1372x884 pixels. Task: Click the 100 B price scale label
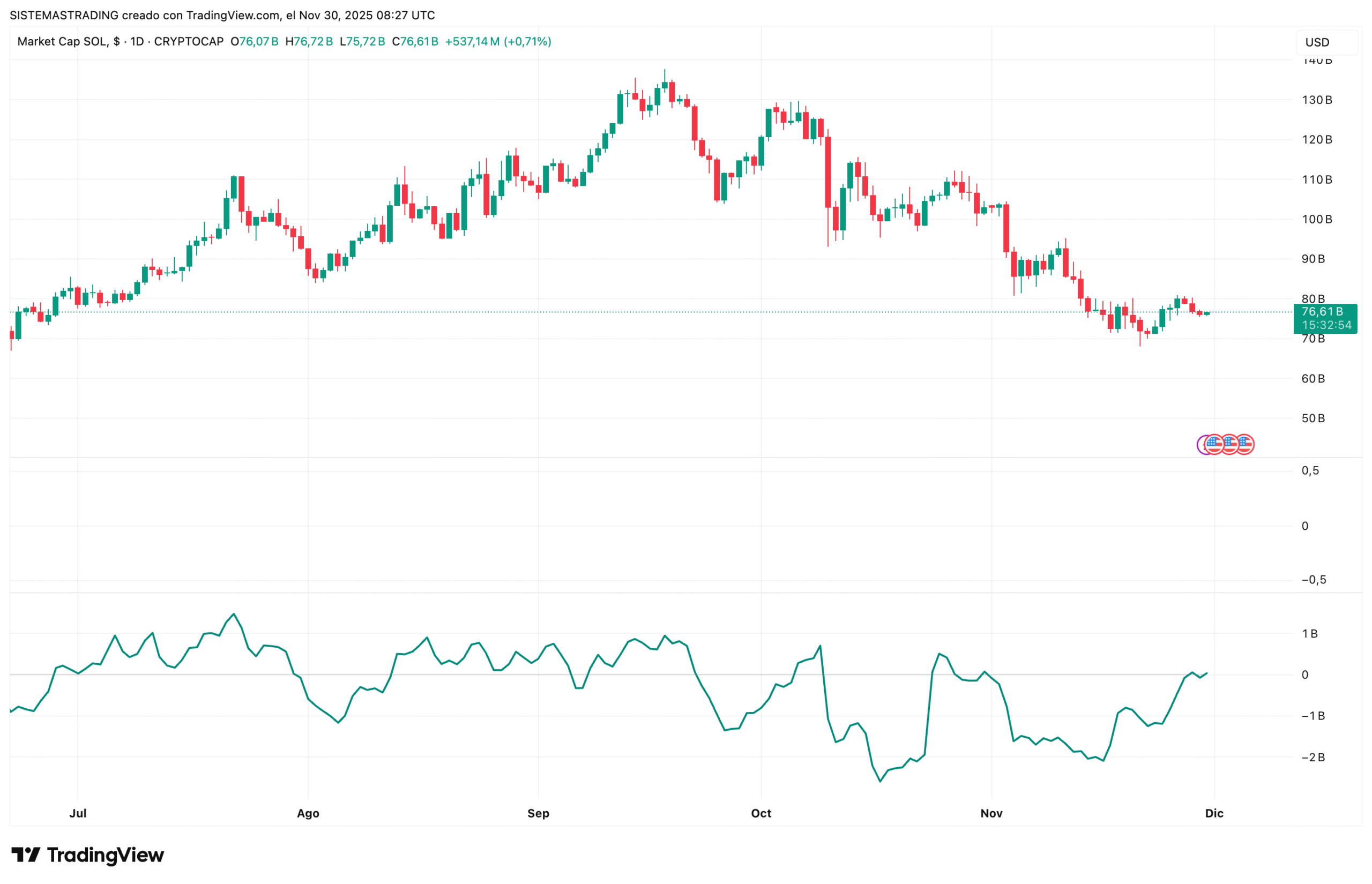coord(1317,219)
